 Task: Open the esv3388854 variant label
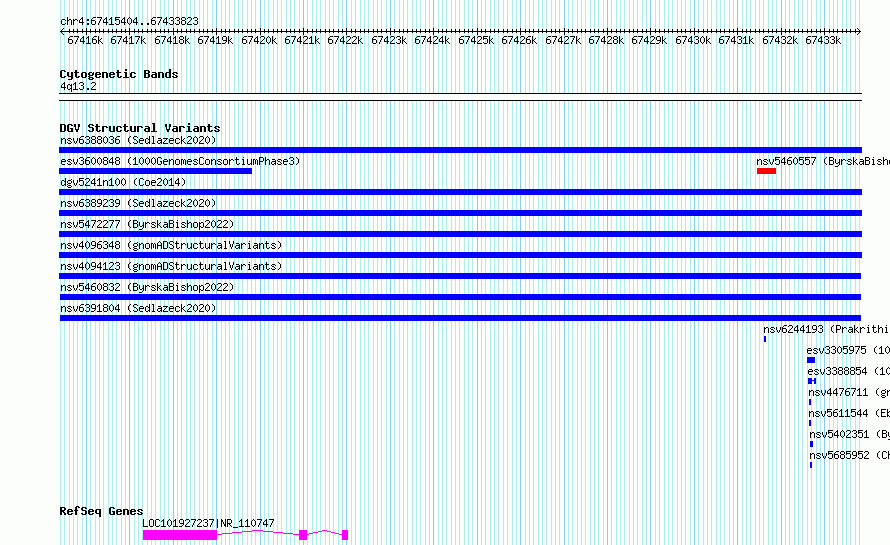click(x=849, y=371)
